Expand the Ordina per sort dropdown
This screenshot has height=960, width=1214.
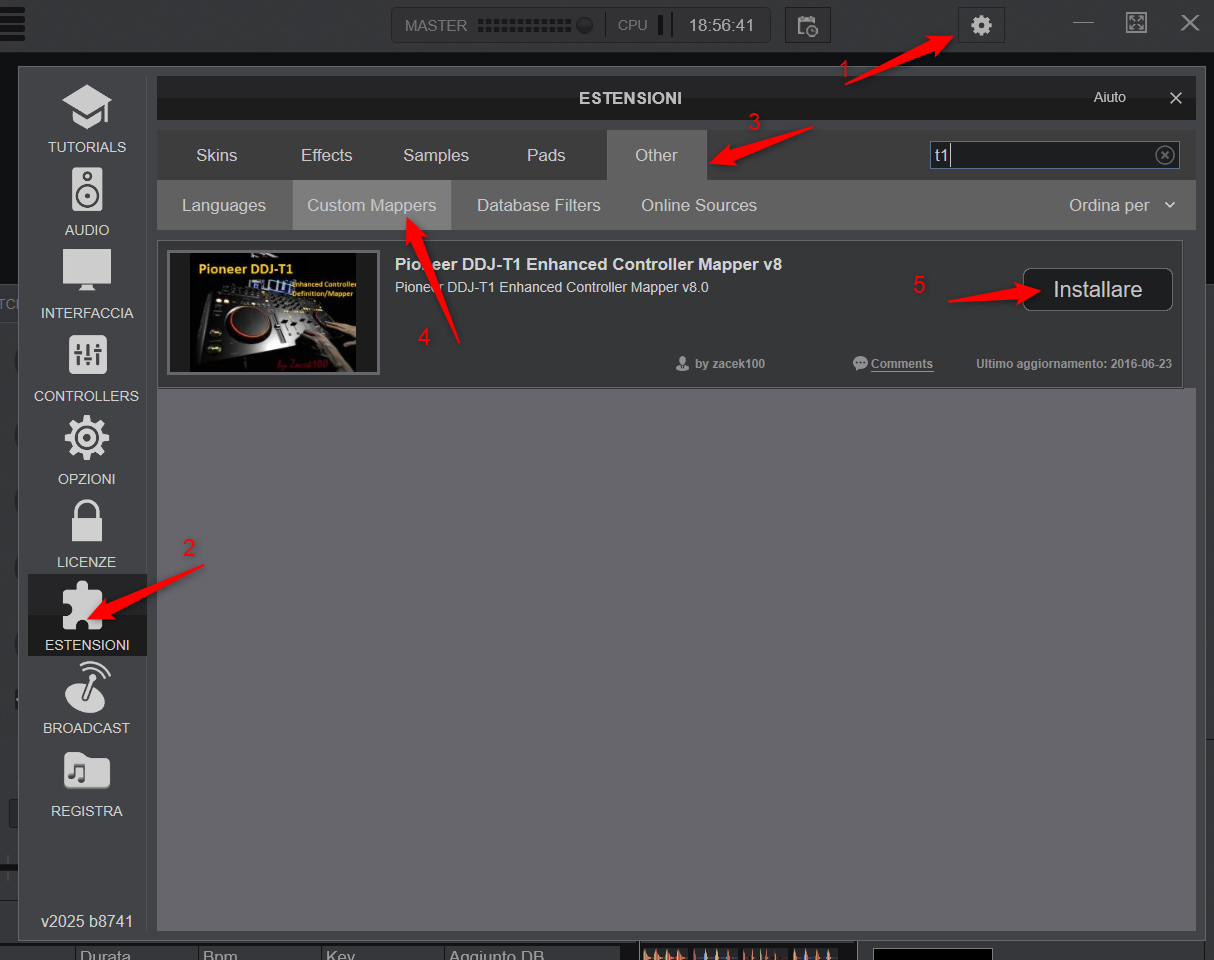(x=1122, y=205)
